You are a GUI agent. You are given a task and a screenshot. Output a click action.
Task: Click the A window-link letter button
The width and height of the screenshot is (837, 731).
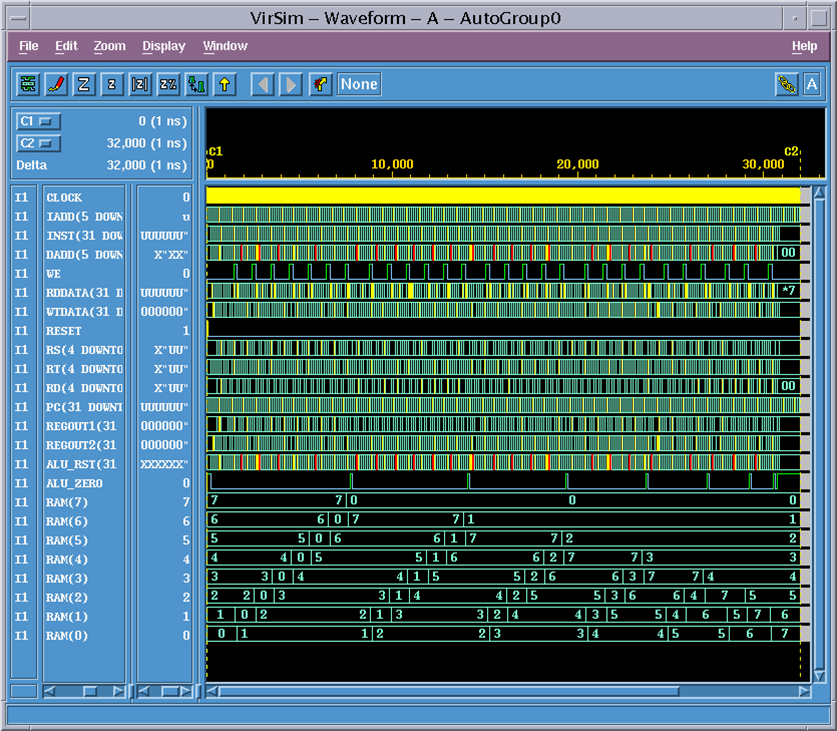pos(812,84)
